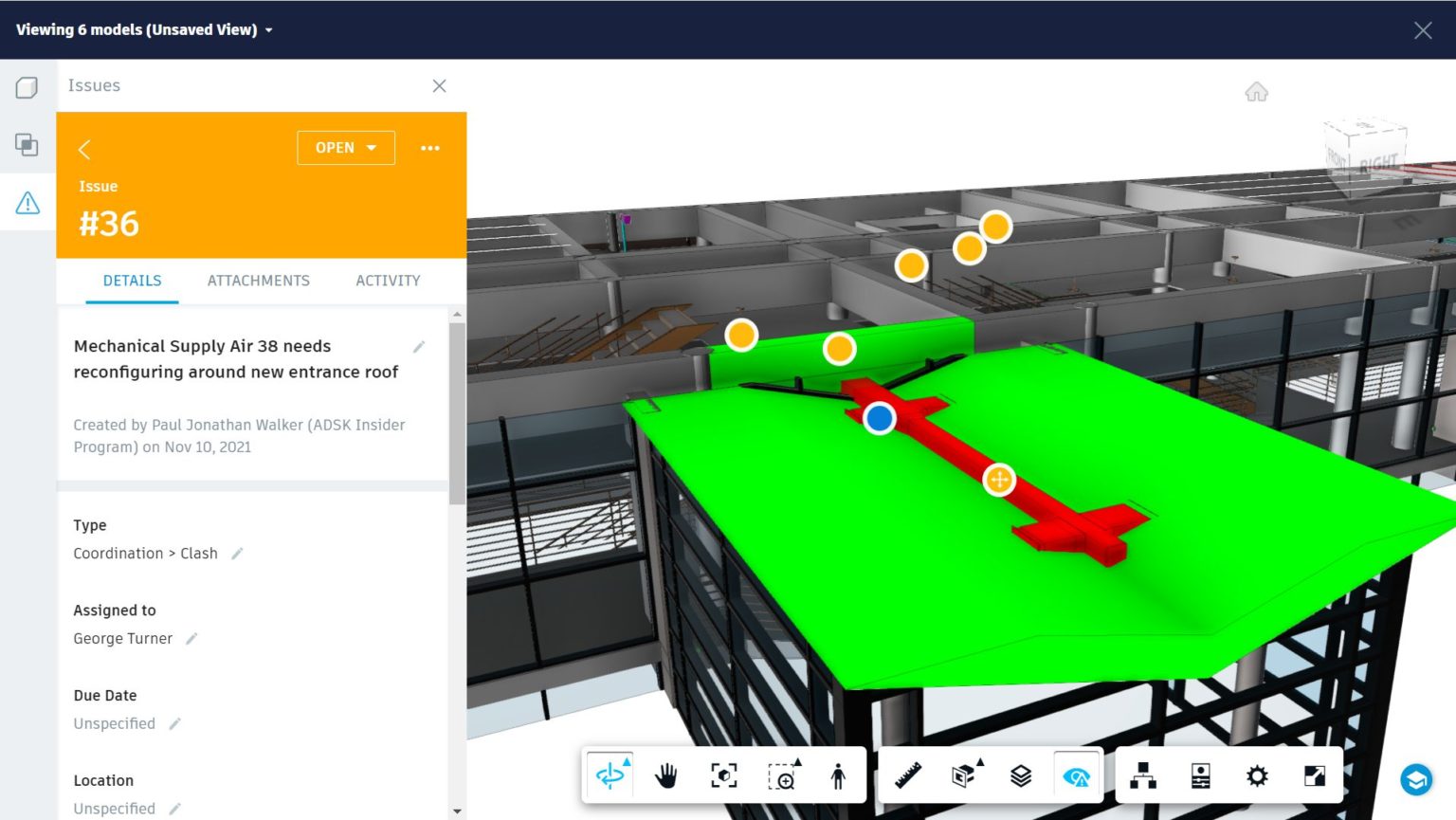Open the Section analysis tool
The width and height of the screenshot is (1456, 820).
[963, 774]
